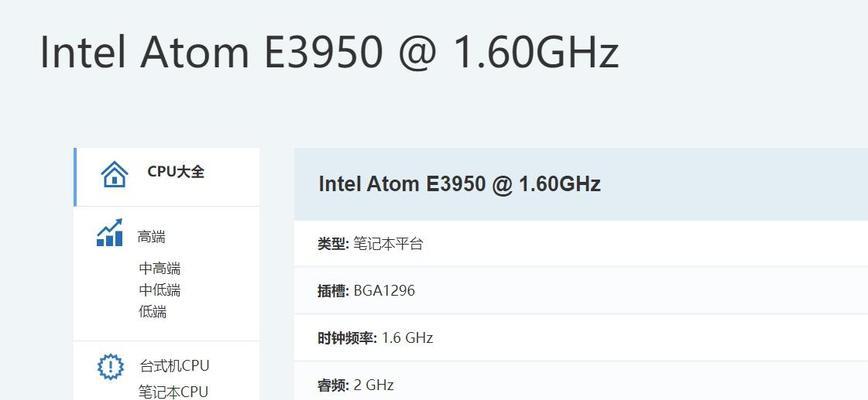Open the 台式机CPU list
Screen dimensions: 868x400
(x=174, y=366)
